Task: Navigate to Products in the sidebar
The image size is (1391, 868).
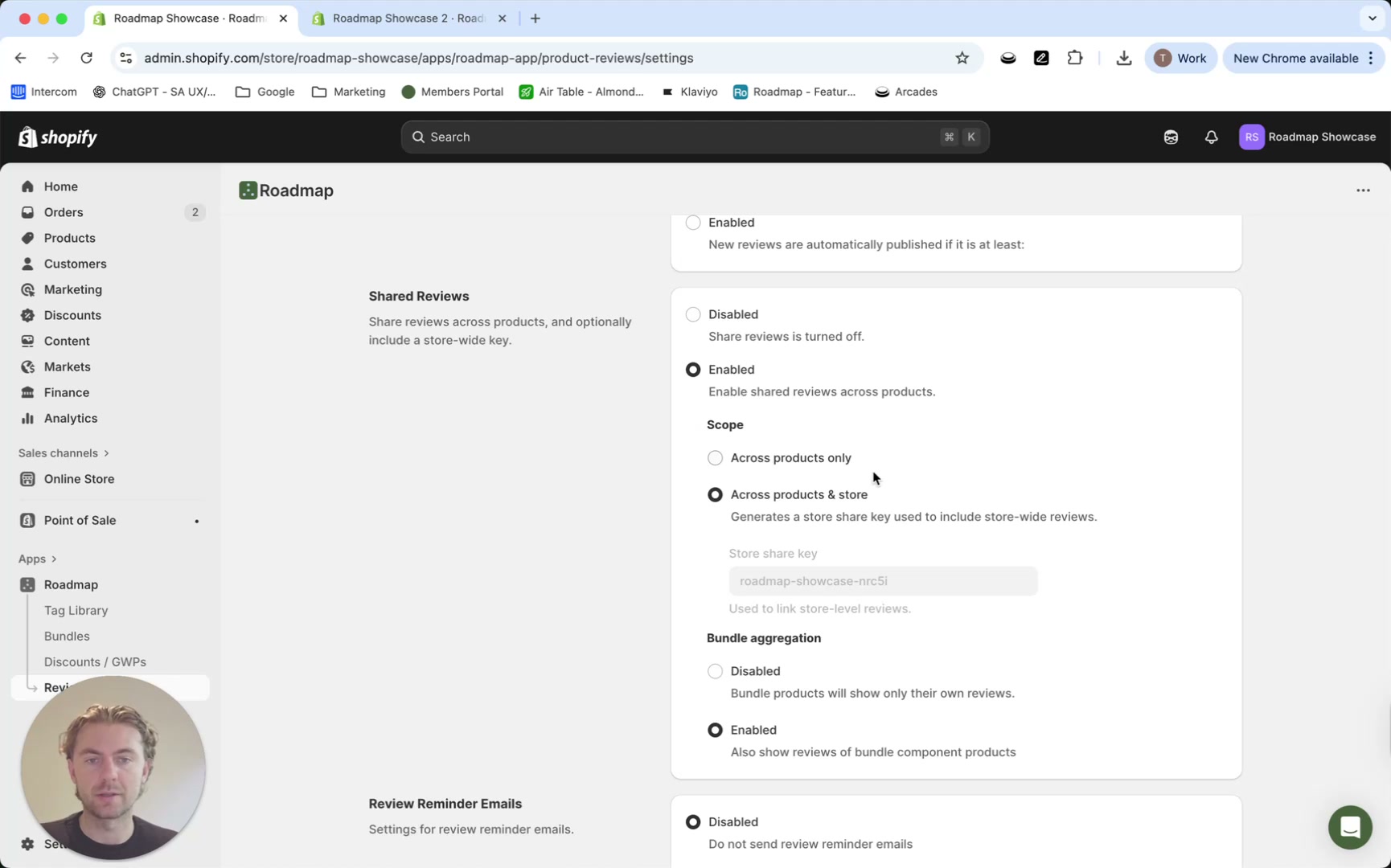Action: 68,238
